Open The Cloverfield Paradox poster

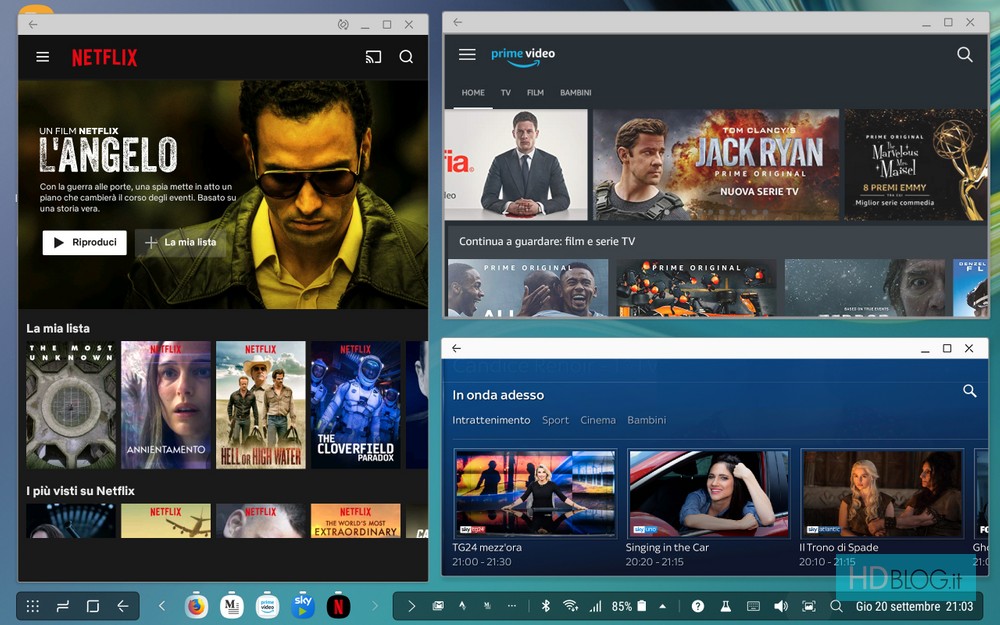pyautogui.click(x=356, y=405)
